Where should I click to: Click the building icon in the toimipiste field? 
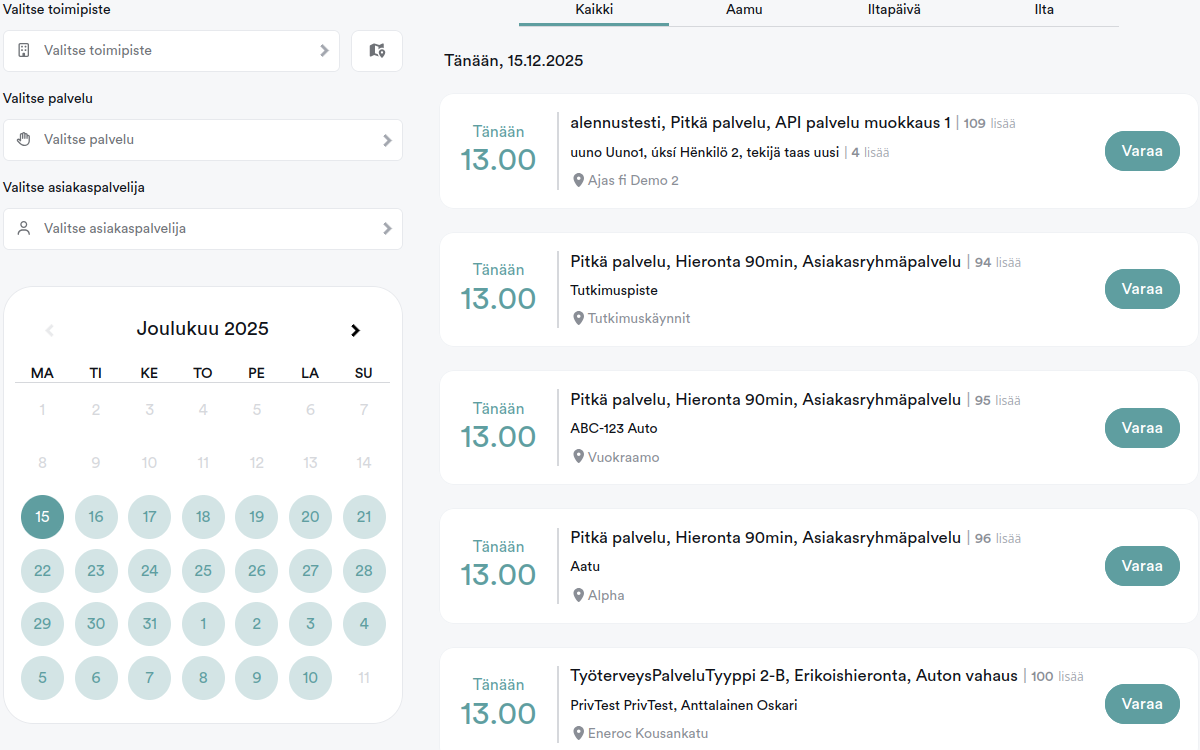24,50
